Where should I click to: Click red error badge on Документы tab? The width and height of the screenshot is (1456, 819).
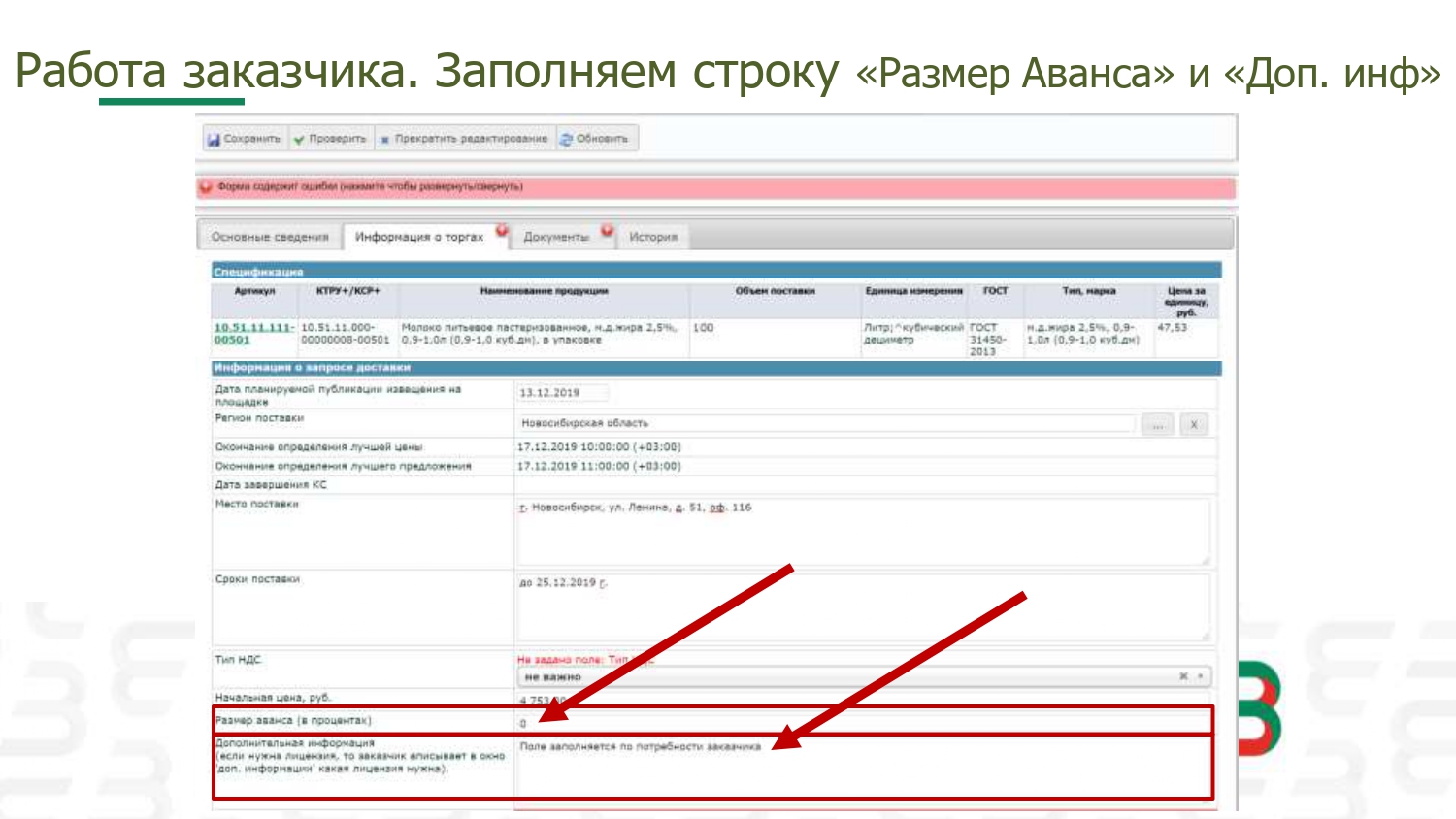[607, 231]
